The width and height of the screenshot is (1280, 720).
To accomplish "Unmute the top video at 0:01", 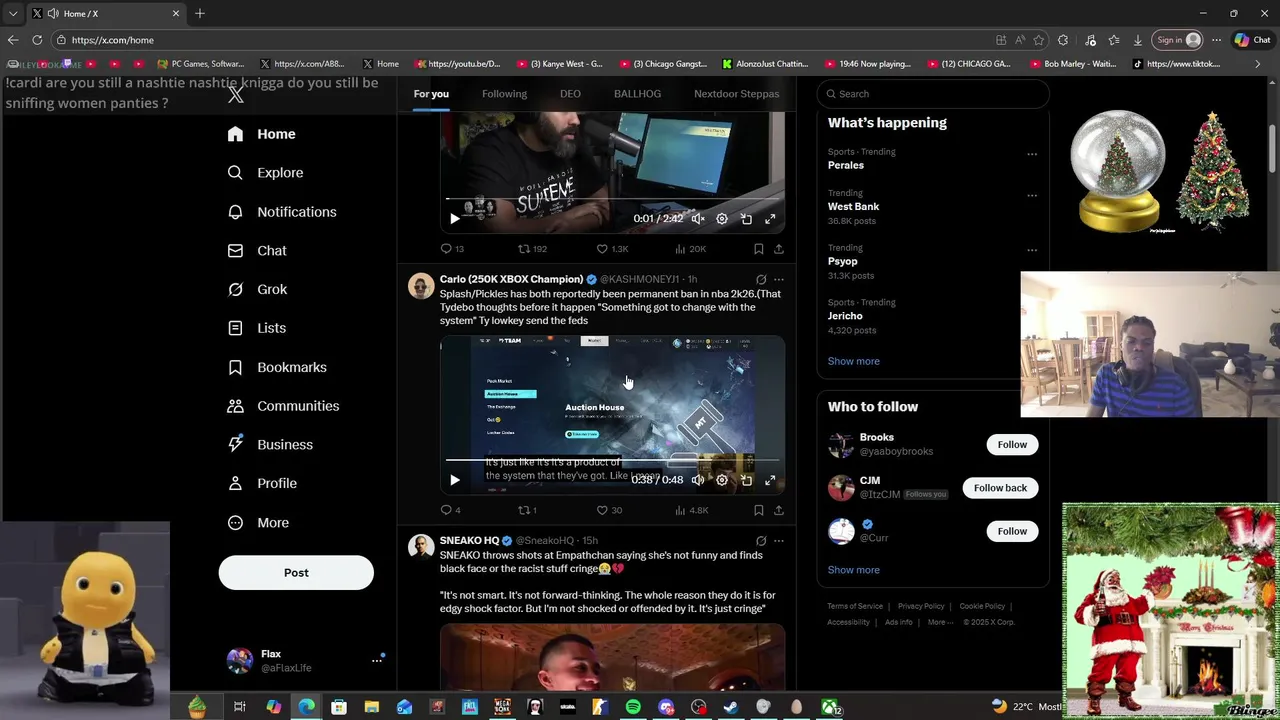I will tap(698, 219).
